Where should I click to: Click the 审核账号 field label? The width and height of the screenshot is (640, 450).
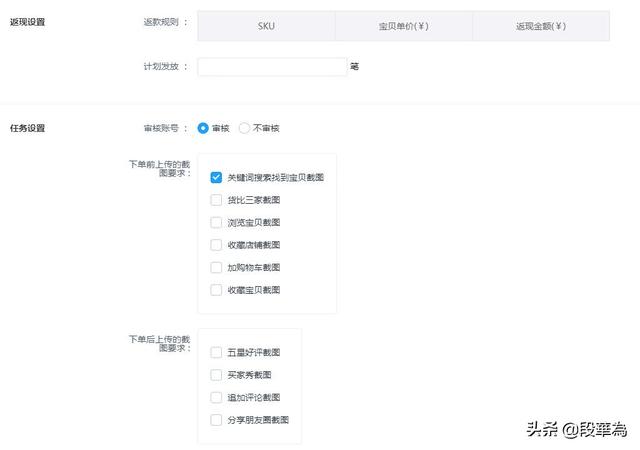pyautogui.click(x=164, y=128)
